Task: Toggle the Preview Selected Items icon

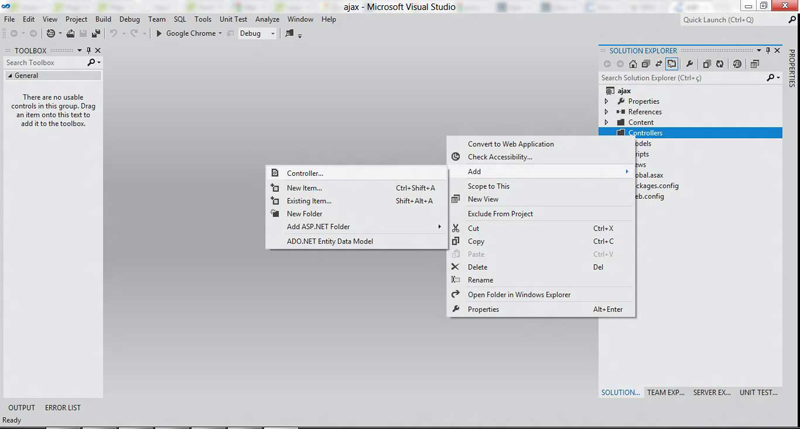Action: pos(672,64)
